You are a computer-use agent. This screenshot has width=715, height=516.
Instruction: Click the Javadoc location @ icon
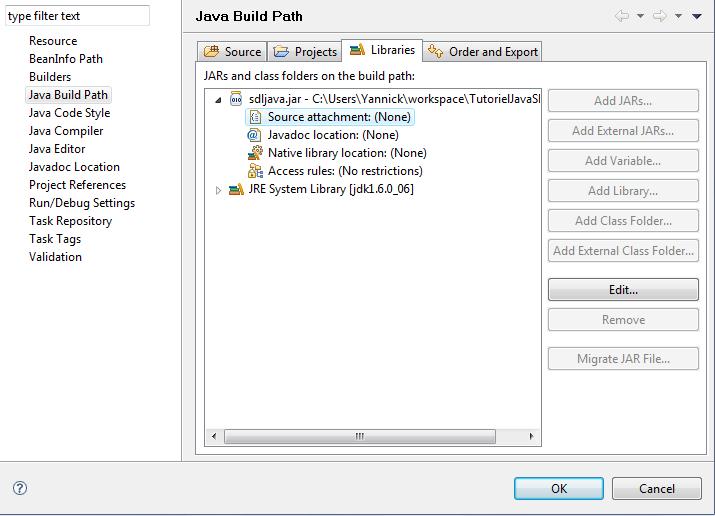coord(255,135)
